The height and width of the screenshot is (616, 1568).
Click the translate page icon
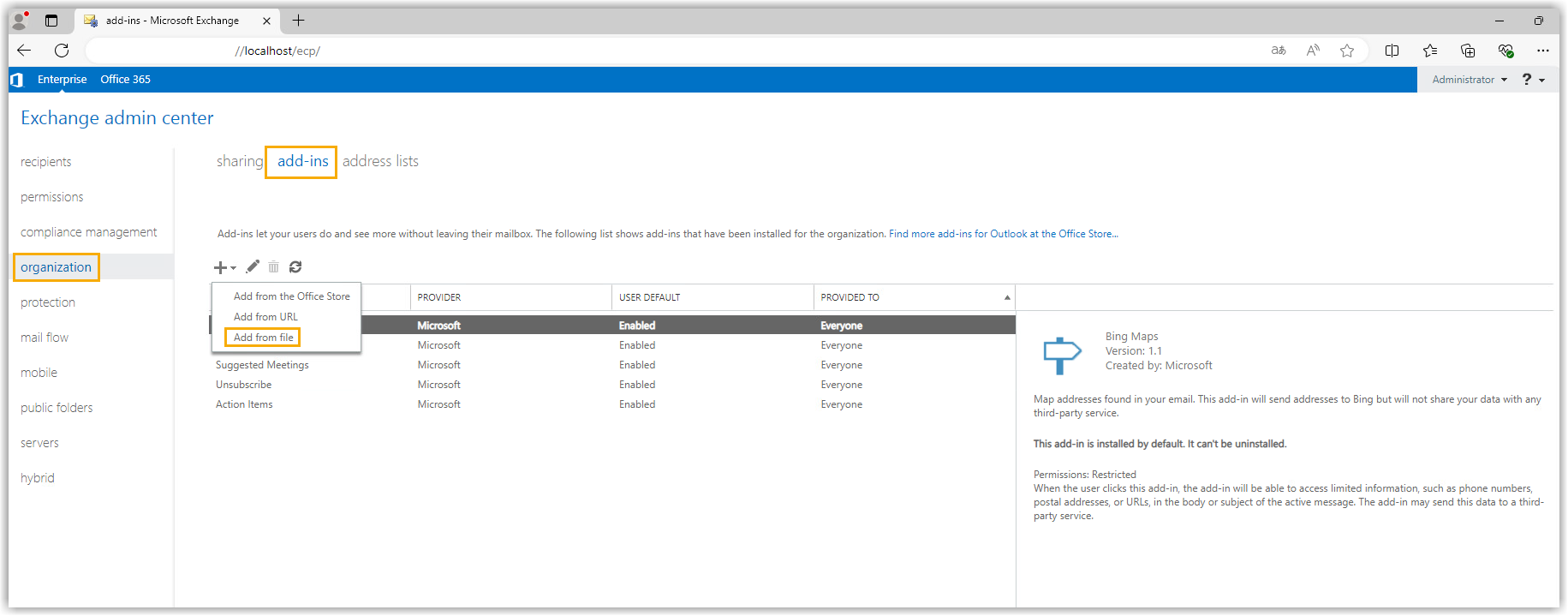(x=1279, y=51)
